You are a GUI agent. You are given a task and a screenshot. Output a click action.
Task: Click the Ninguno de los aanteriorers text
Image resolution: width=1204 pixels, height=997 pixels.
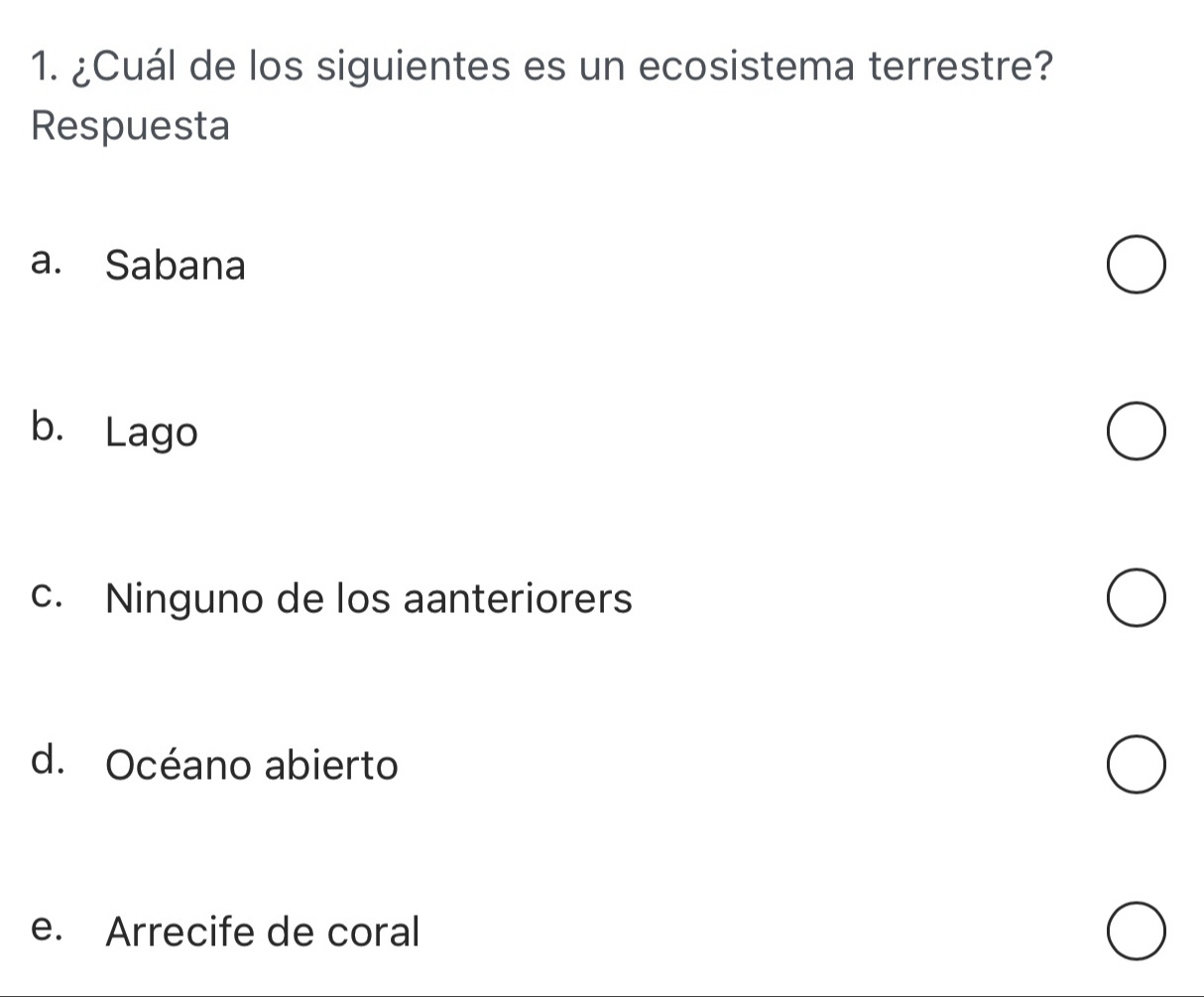(369, 599)
